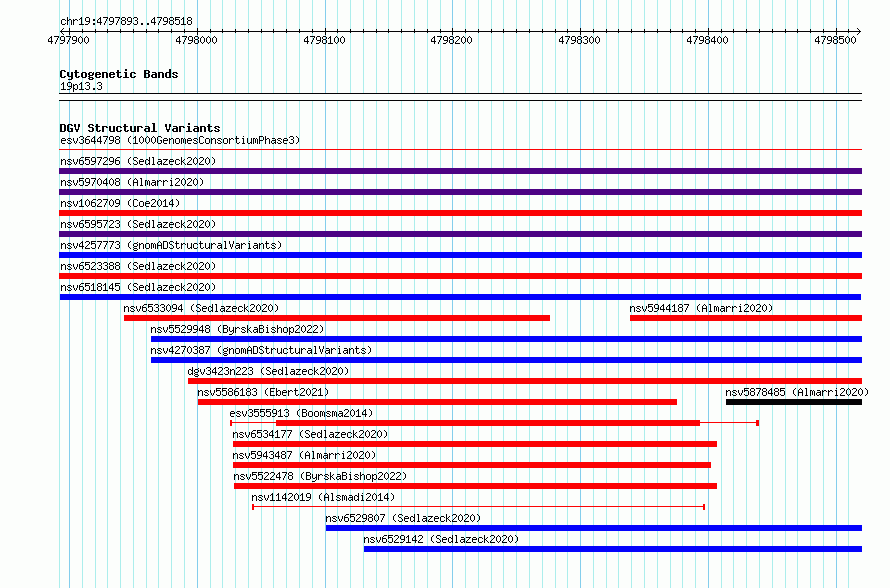Click the blue bar under the nsv6518145 label

pos(460,297)
